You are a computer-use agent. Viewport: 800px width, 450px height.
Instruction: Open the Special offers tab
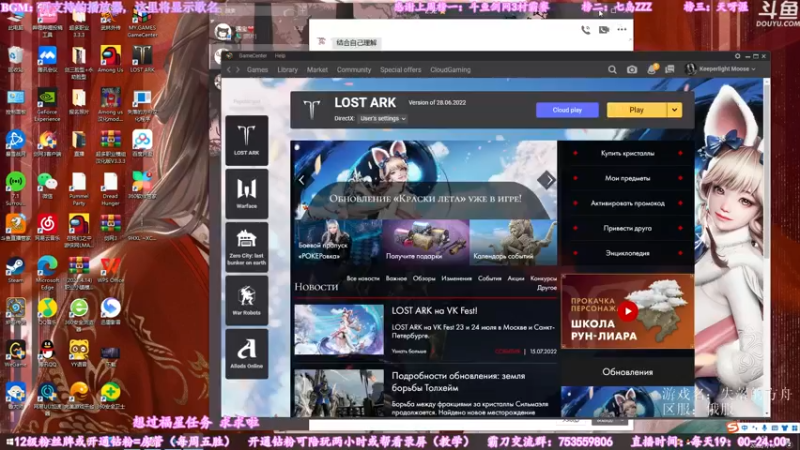[x=401, y=70]
